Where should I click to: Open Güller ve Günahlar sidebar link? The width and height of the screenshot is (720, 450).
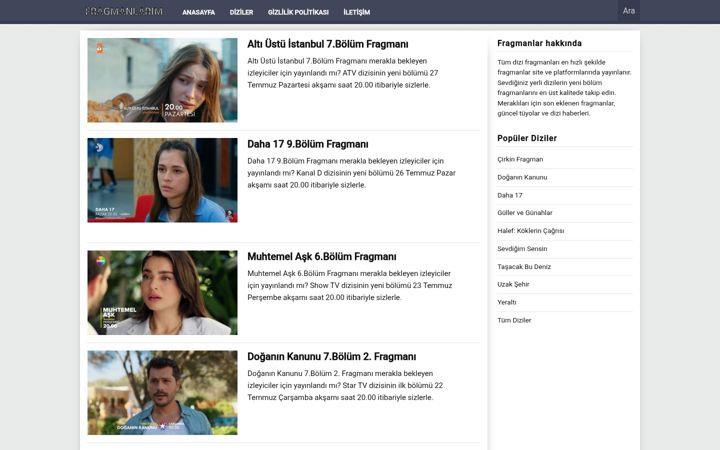(525, 213)
